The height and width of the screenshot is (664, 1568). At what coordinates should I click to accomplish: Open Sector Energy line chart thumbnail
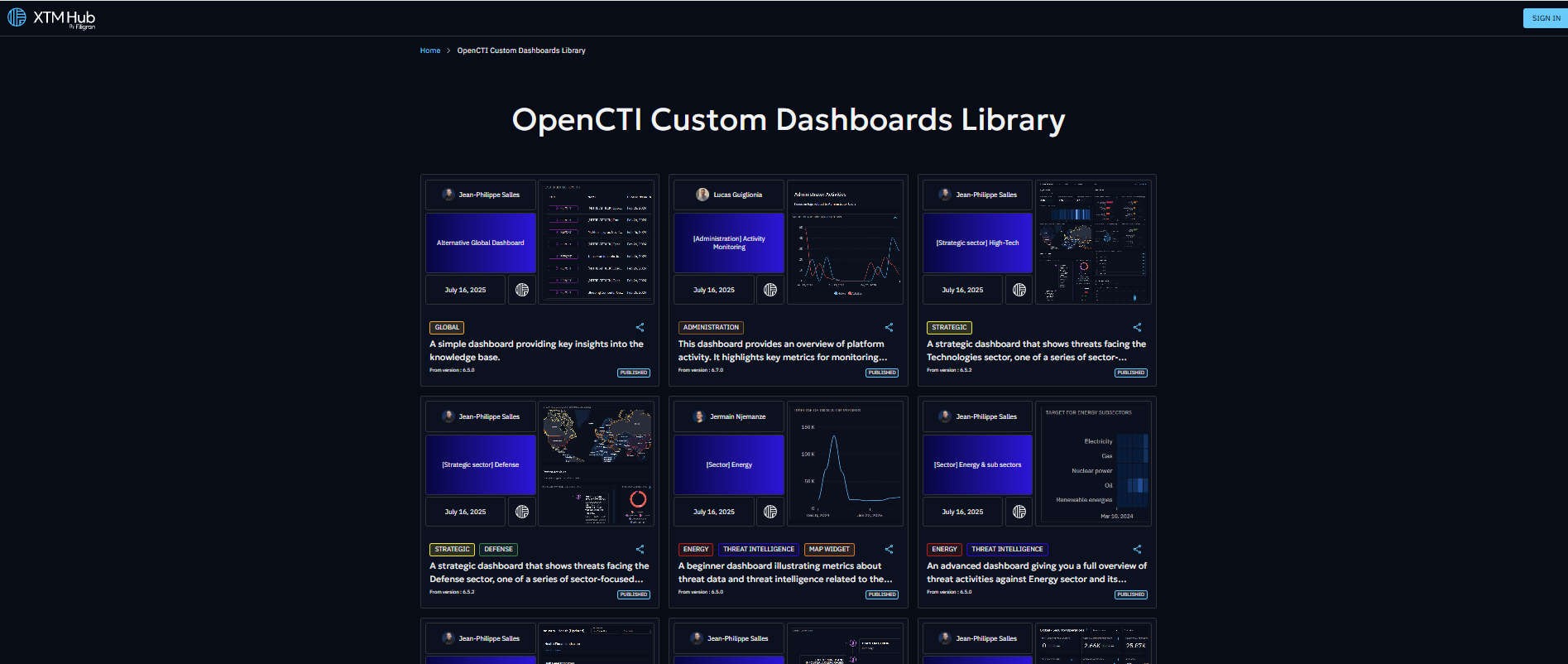(x=845, y=464)
